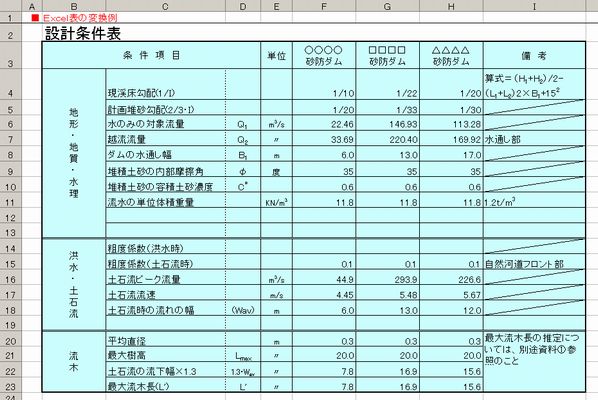Select the 最大樹高 label cell
Viewport: 598px width, 400px height.
166,355
